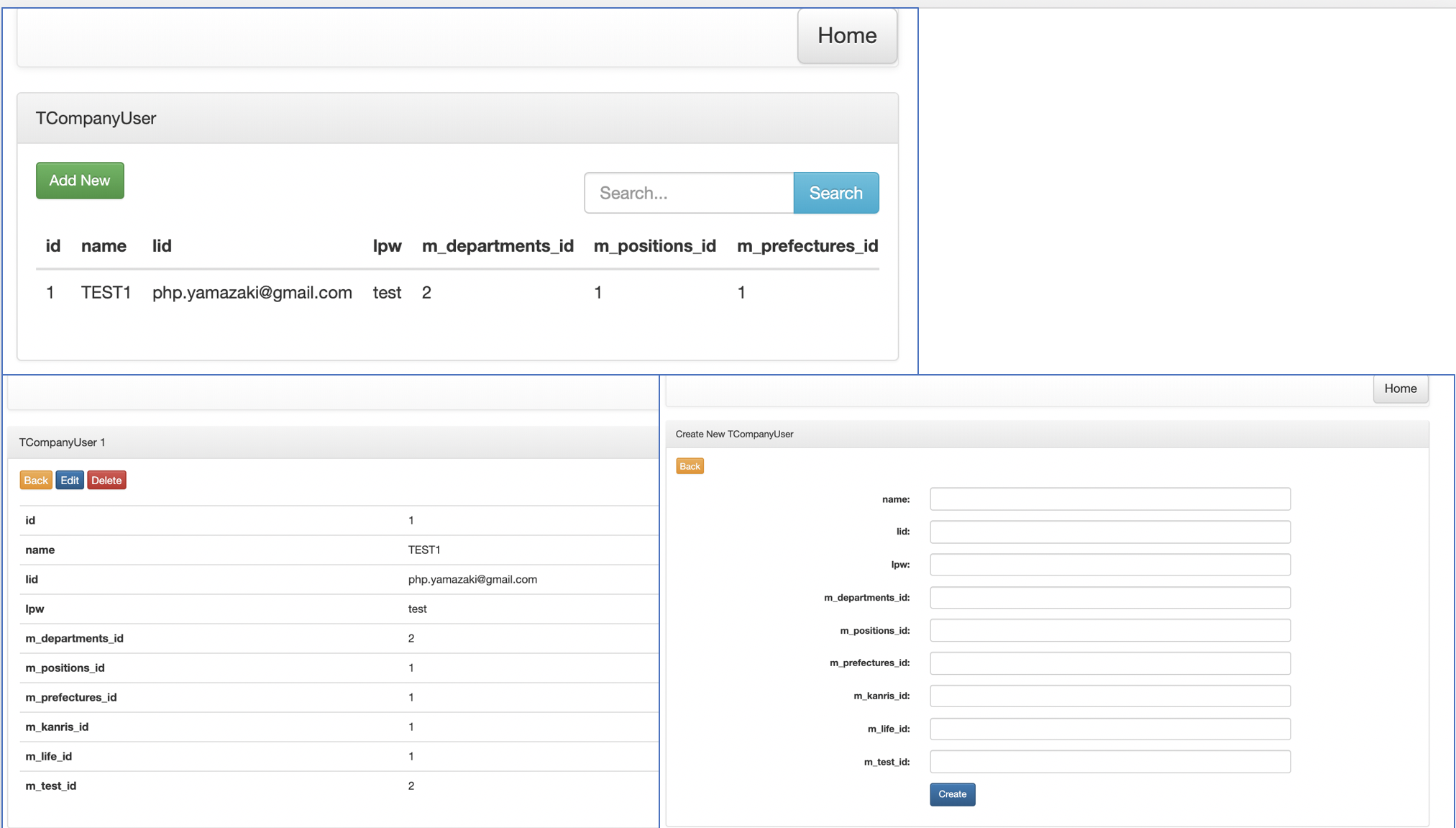Image resolution: width=1456 pixels, height=828 pixels.
Task: Click the red Delete button
Action: [x=106, y=481]
